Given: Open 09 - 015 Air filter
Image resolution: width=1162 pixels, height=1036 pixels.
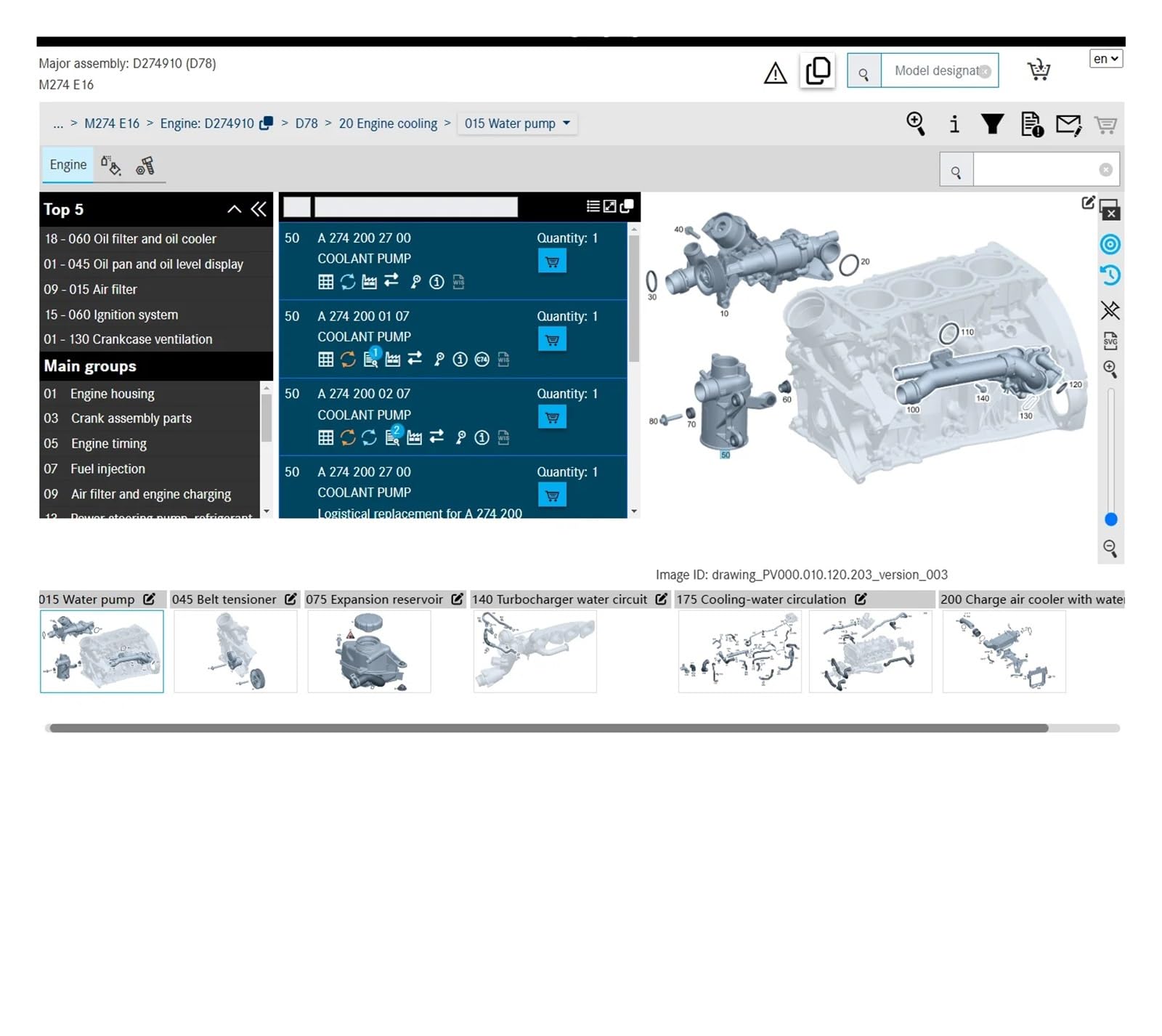Looking at the screenshot, I should [156, 289].
